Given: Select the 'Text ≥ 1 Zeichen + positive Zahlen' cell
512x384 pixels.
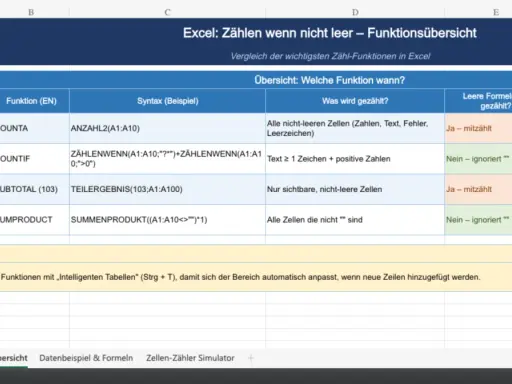Looking at the screenshot, I should point(355,159).
